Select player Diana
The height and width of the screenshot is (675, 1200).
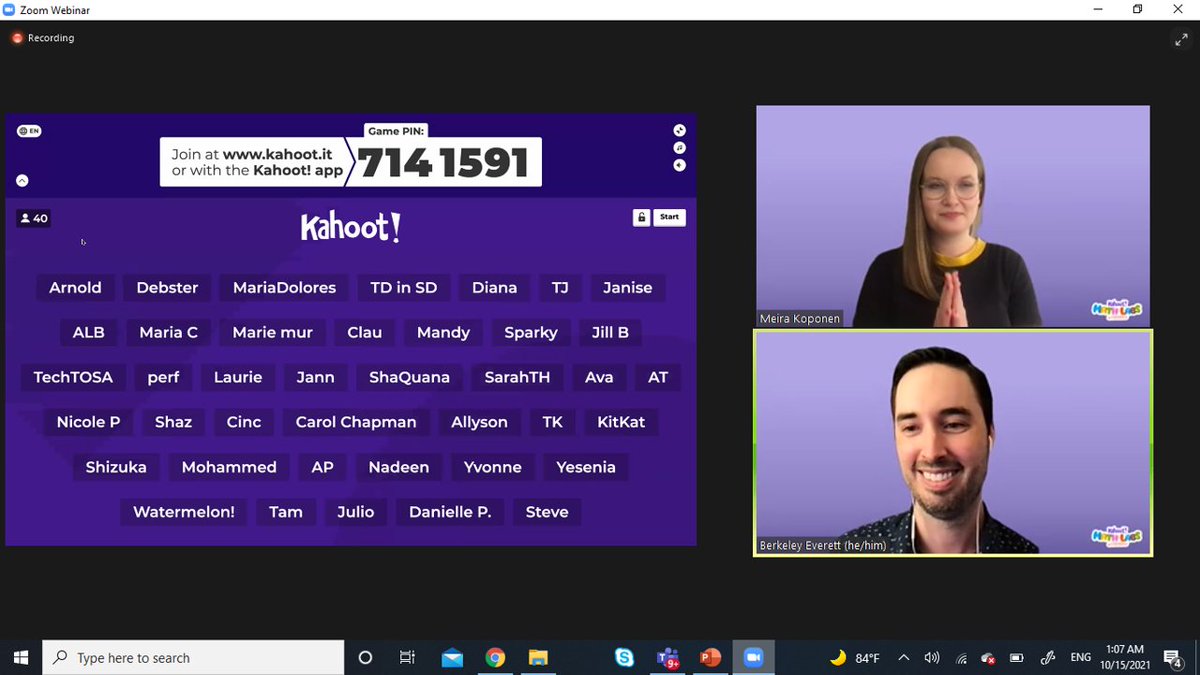point(495,288)
